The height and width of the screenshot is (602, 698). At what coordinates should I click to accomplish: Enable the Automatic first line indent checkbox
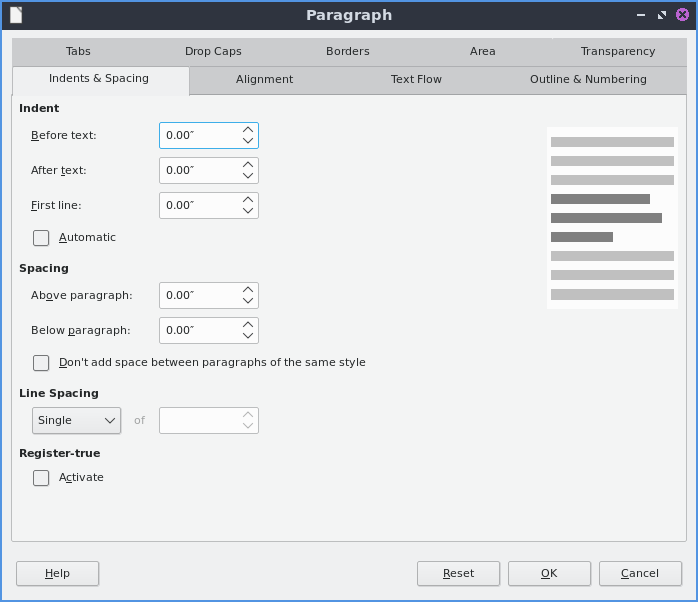pyautogui.click(x=41, y=238)
